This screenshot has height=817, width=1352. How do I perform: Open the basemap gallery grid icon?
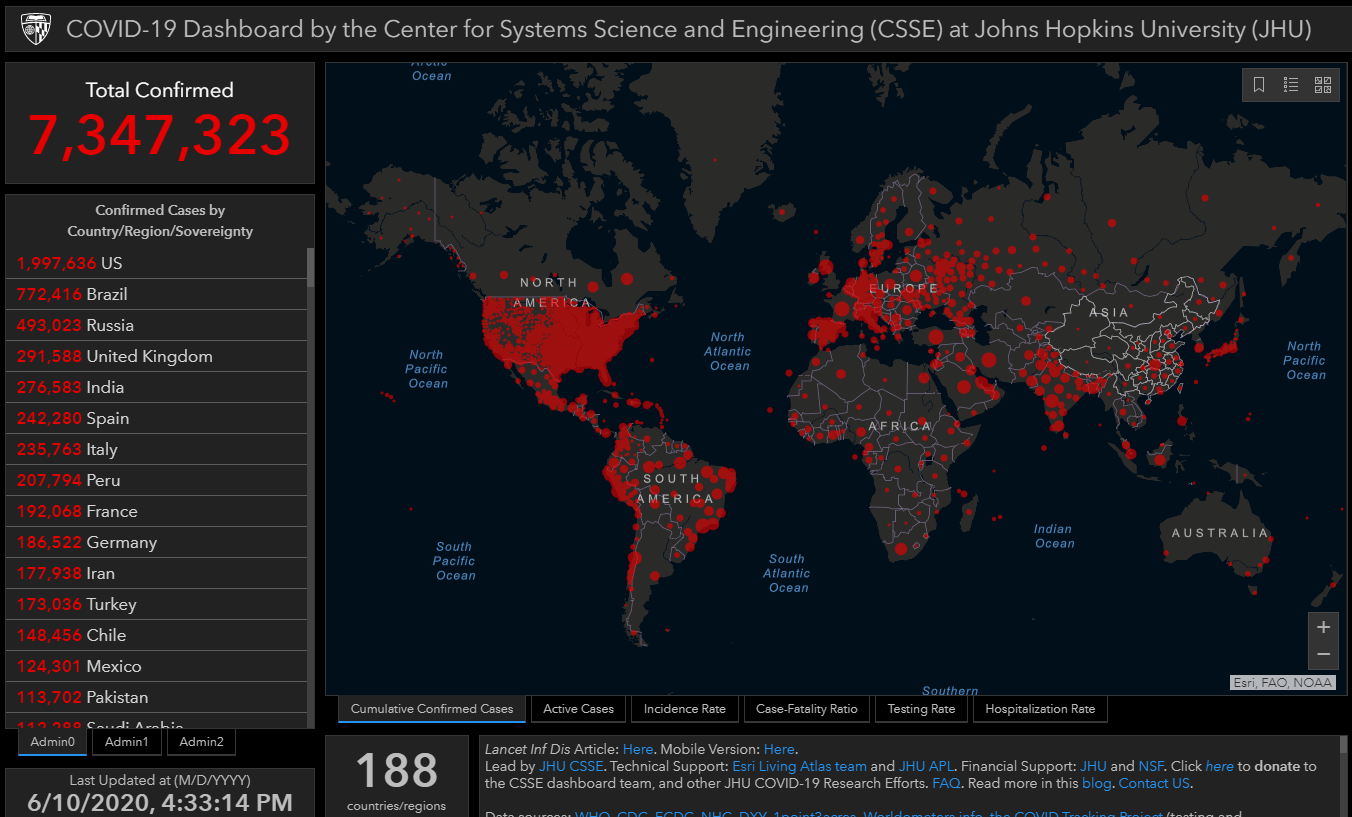pyautogui.click(x=1323, y=85)
